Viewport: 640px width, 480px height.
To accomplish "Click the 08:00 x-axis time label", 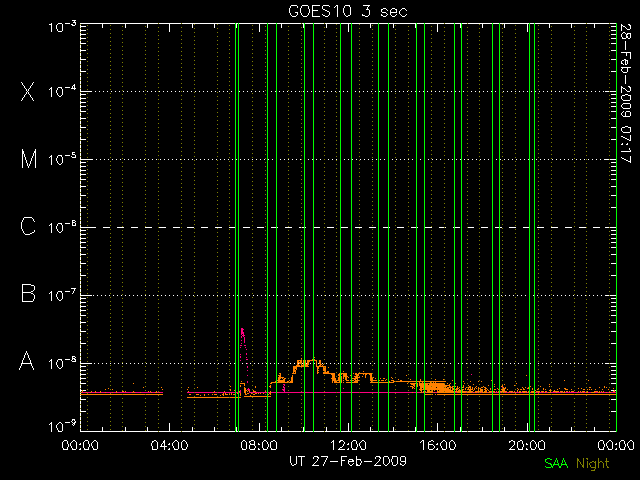I will click(259, 445).
